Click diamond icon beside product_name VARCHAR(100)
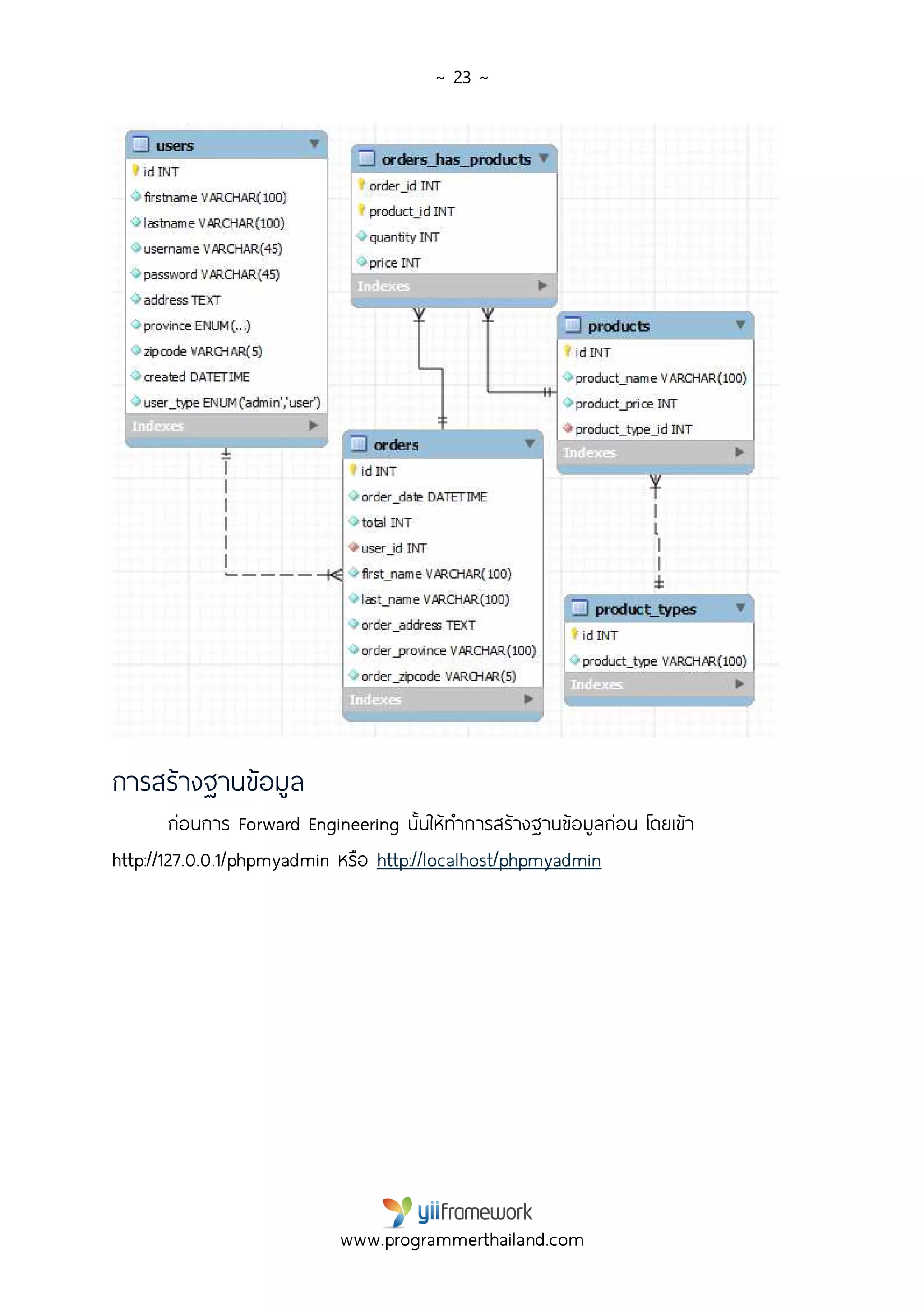The image size is (924, 1308). [568, 376]
